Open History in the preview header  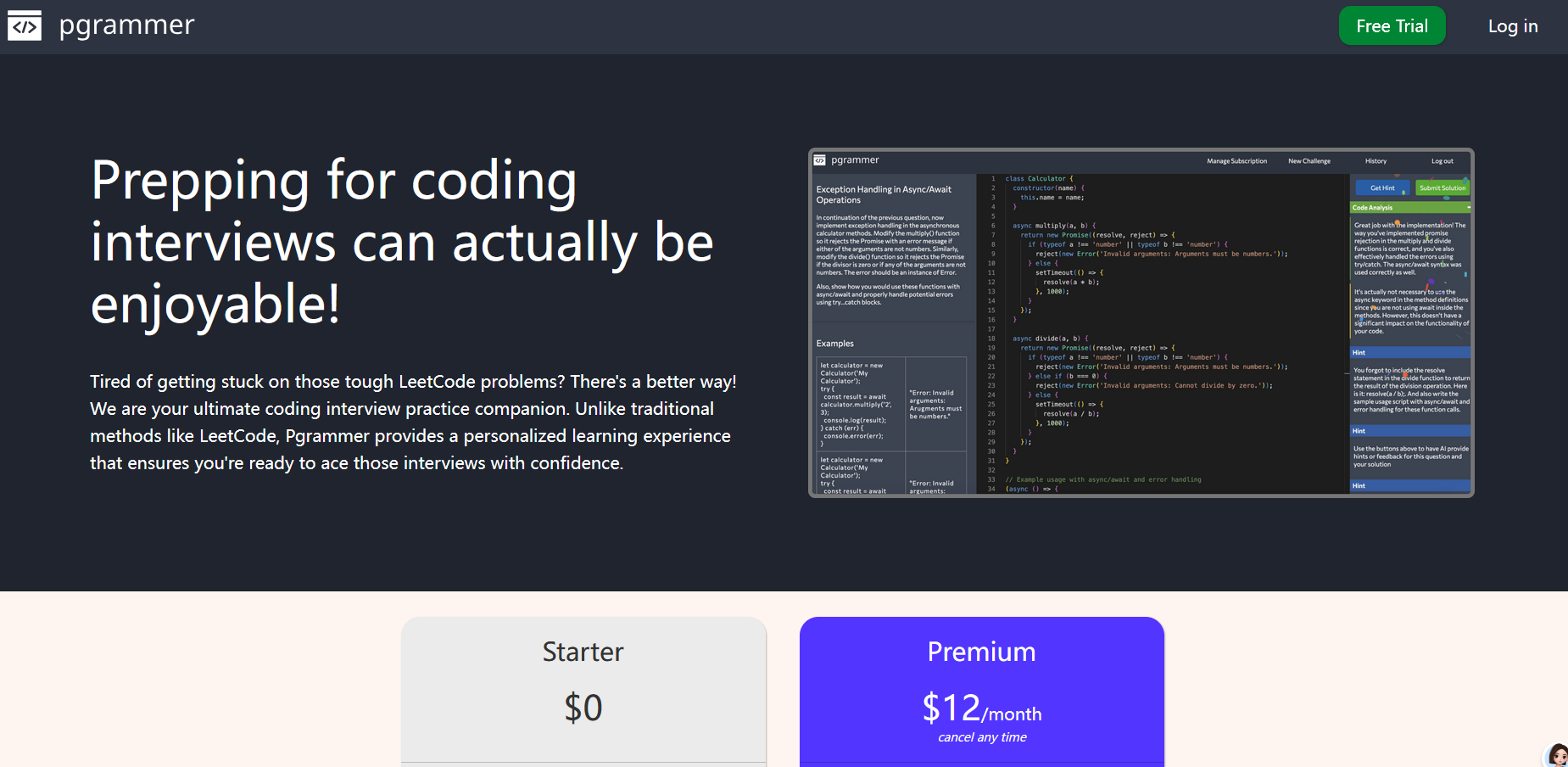(x=1375, y=161)
